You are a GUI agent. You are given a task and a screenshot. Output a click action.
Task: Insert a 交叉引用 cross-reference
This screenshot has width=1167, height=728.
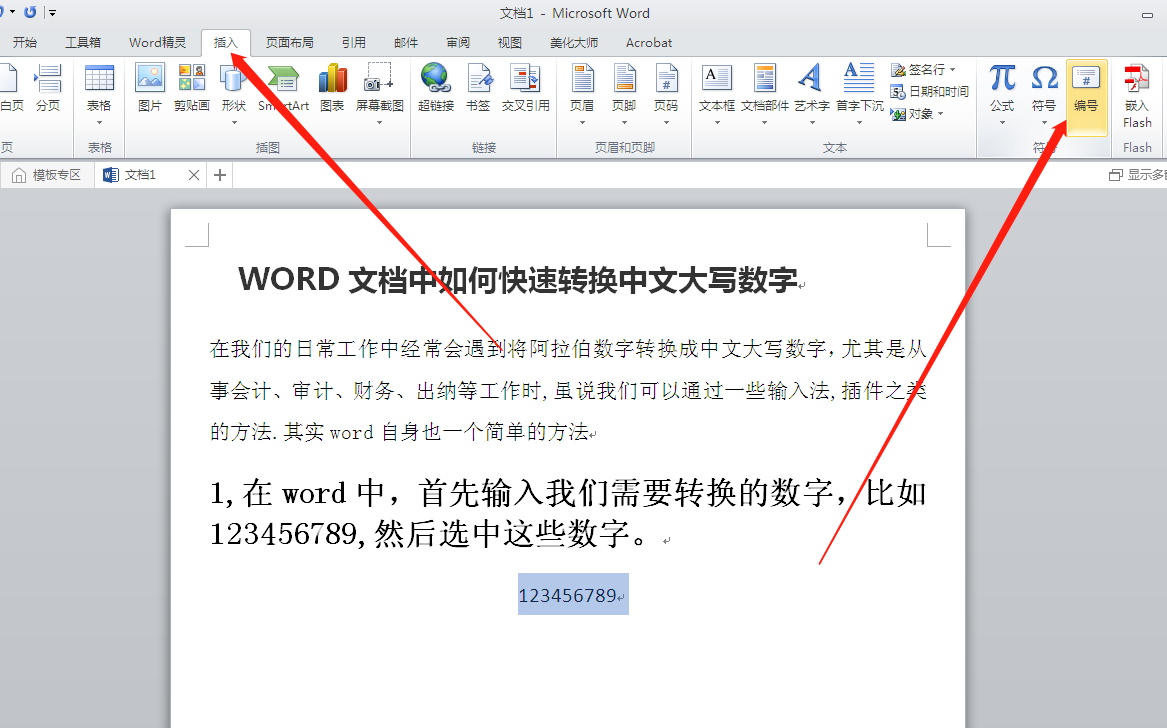pyautogui.click(x=525, y=89)
